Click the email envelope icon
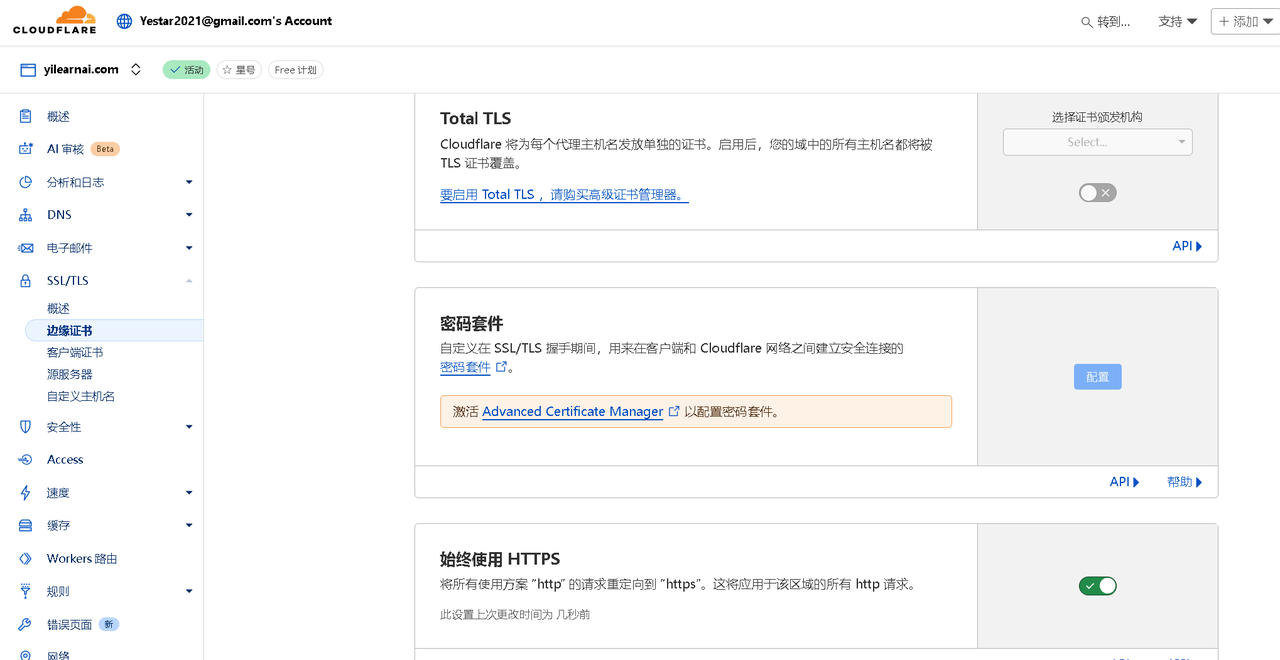 (26, 248)
